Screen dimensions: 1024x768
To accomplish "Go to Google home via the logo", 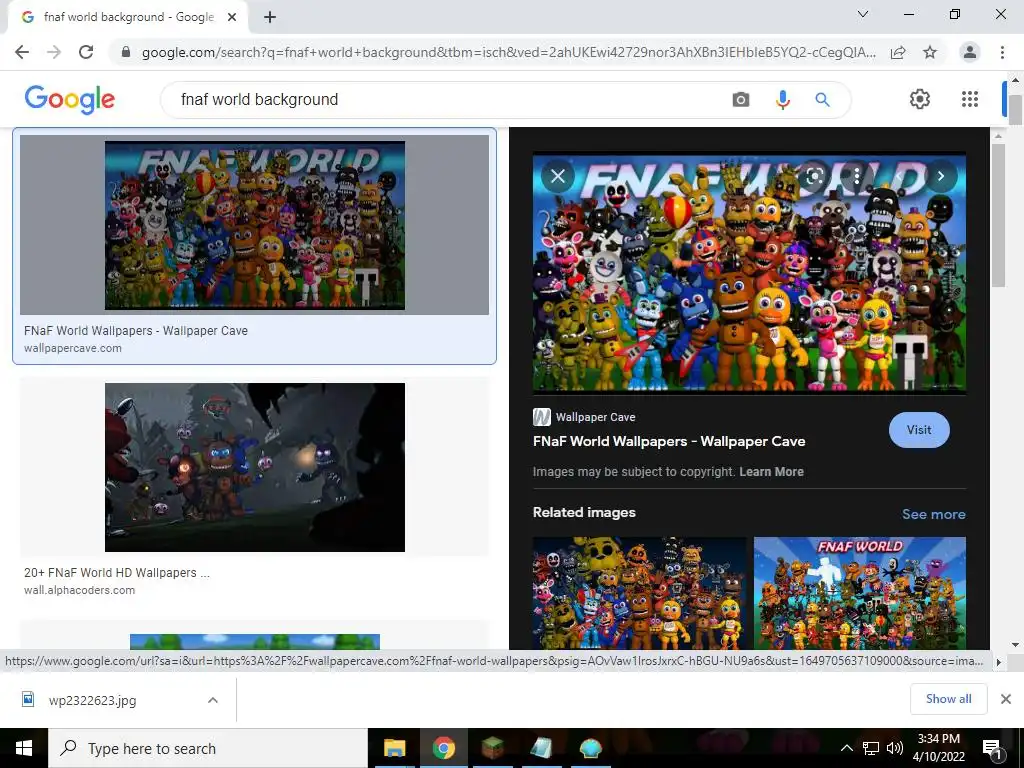I will 70,99.
